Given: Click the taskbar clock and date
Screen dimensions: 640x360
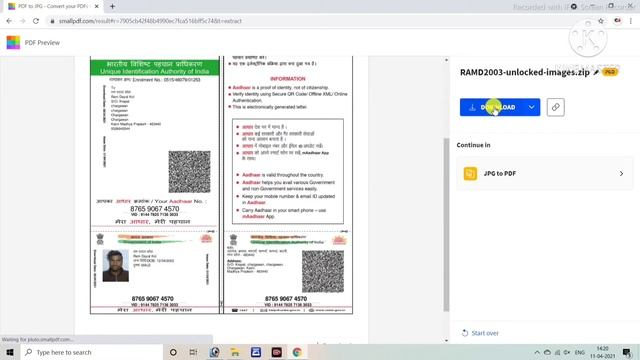Looking at the screenshot, I should (602, 352).
